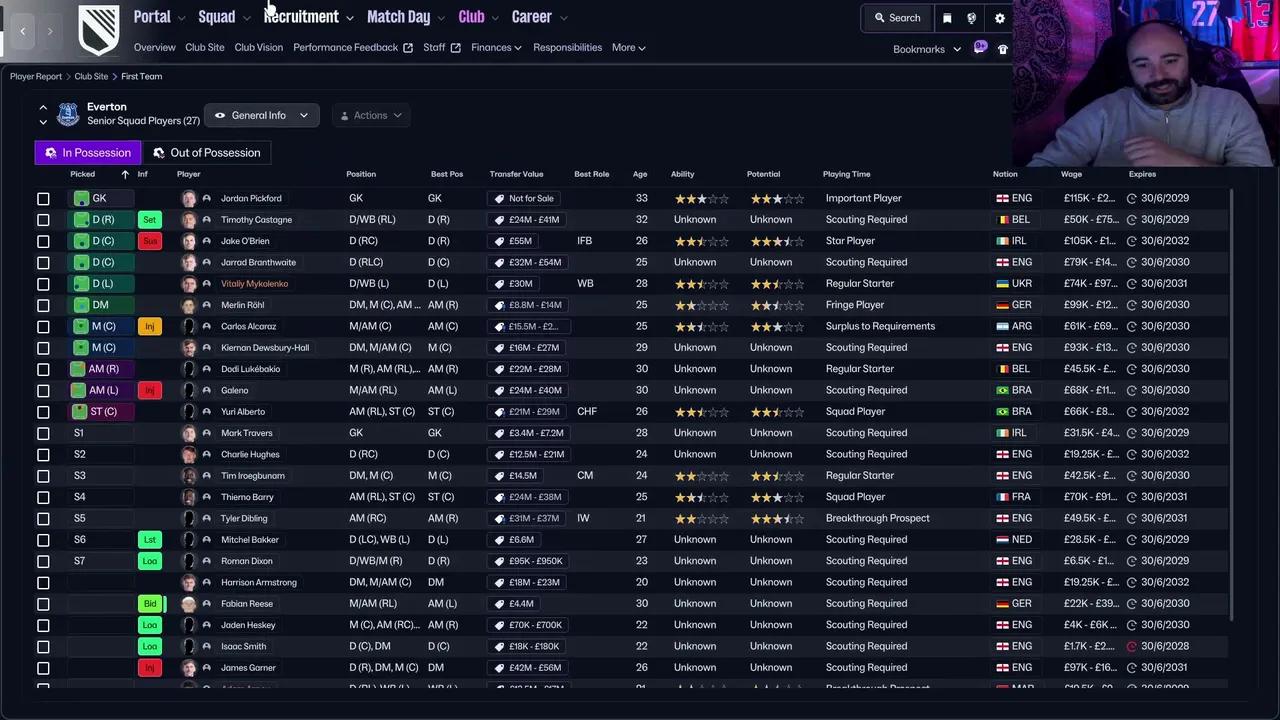Open the bookmark icon beside Search

coord(947,18)
